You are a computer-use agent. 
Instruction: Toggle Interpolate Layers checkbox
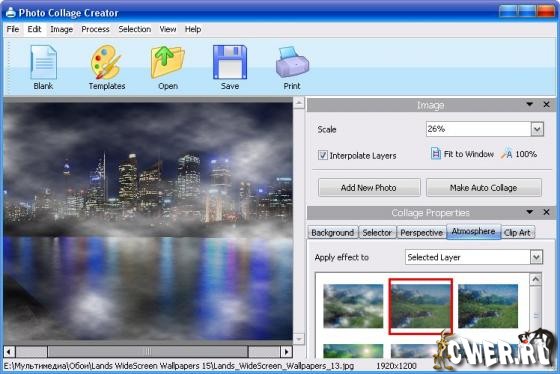coord(322,155)
